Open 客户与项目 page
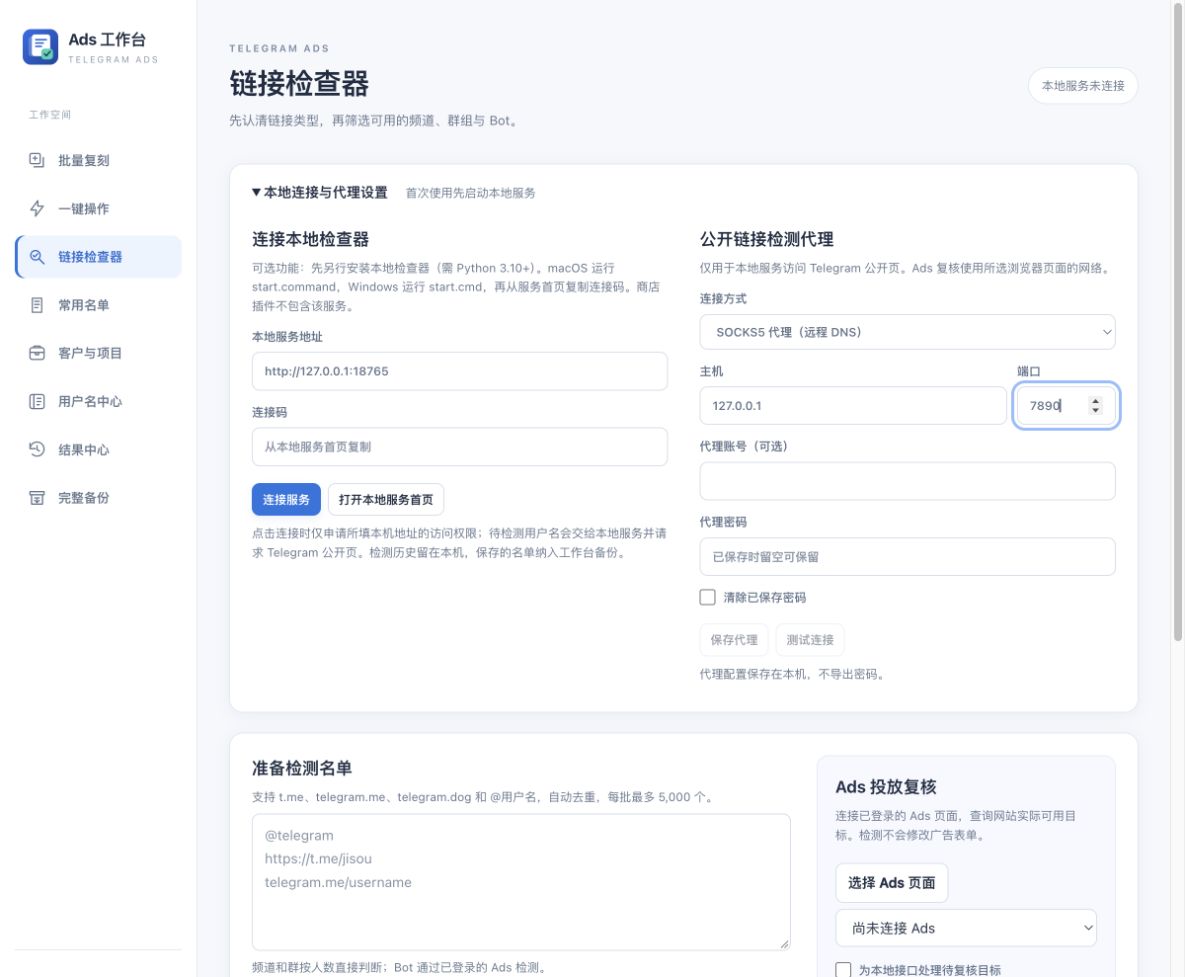 point(98,353)
